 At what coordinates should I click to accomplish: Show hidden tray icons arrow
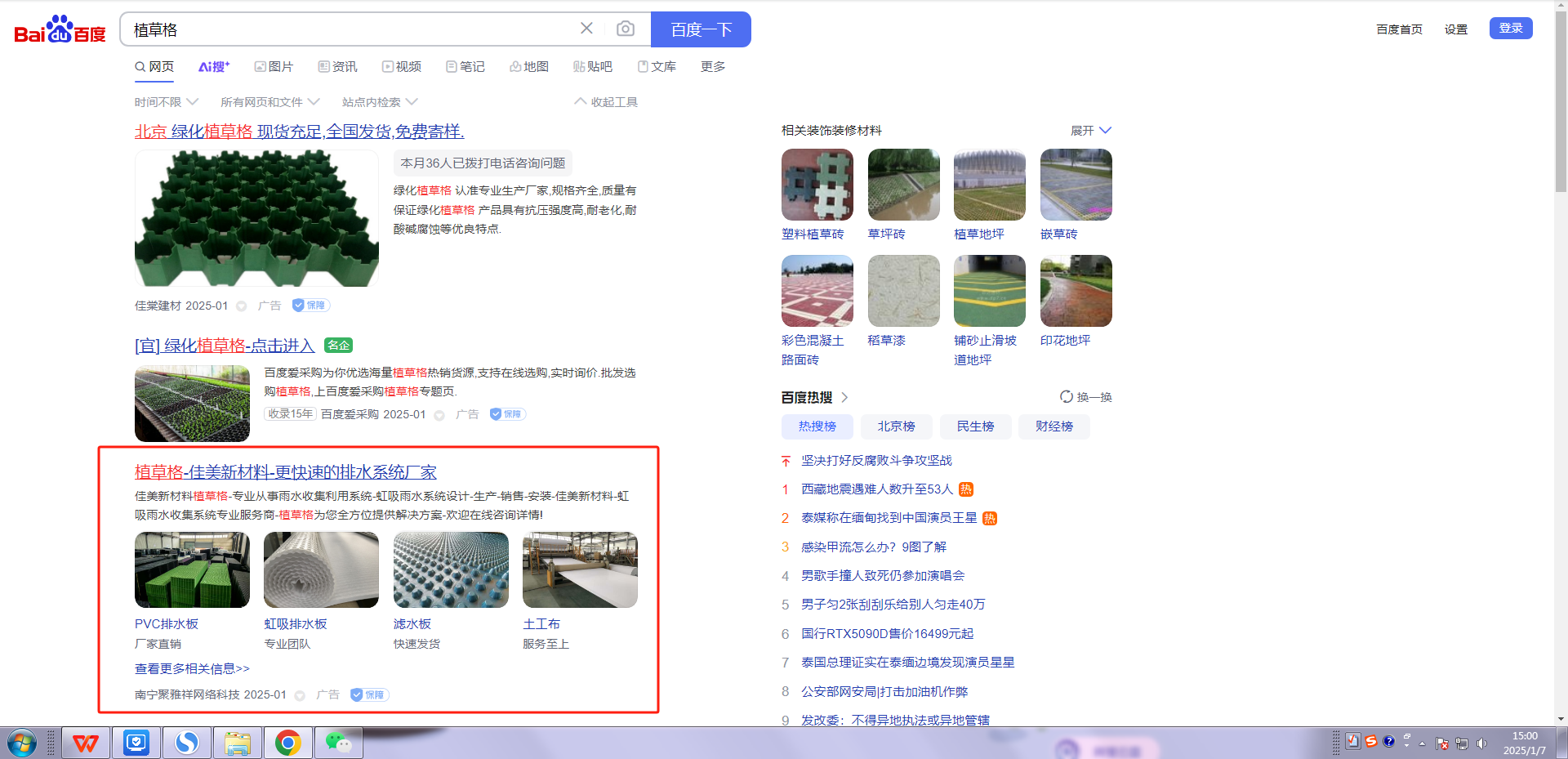[1422, 743]
